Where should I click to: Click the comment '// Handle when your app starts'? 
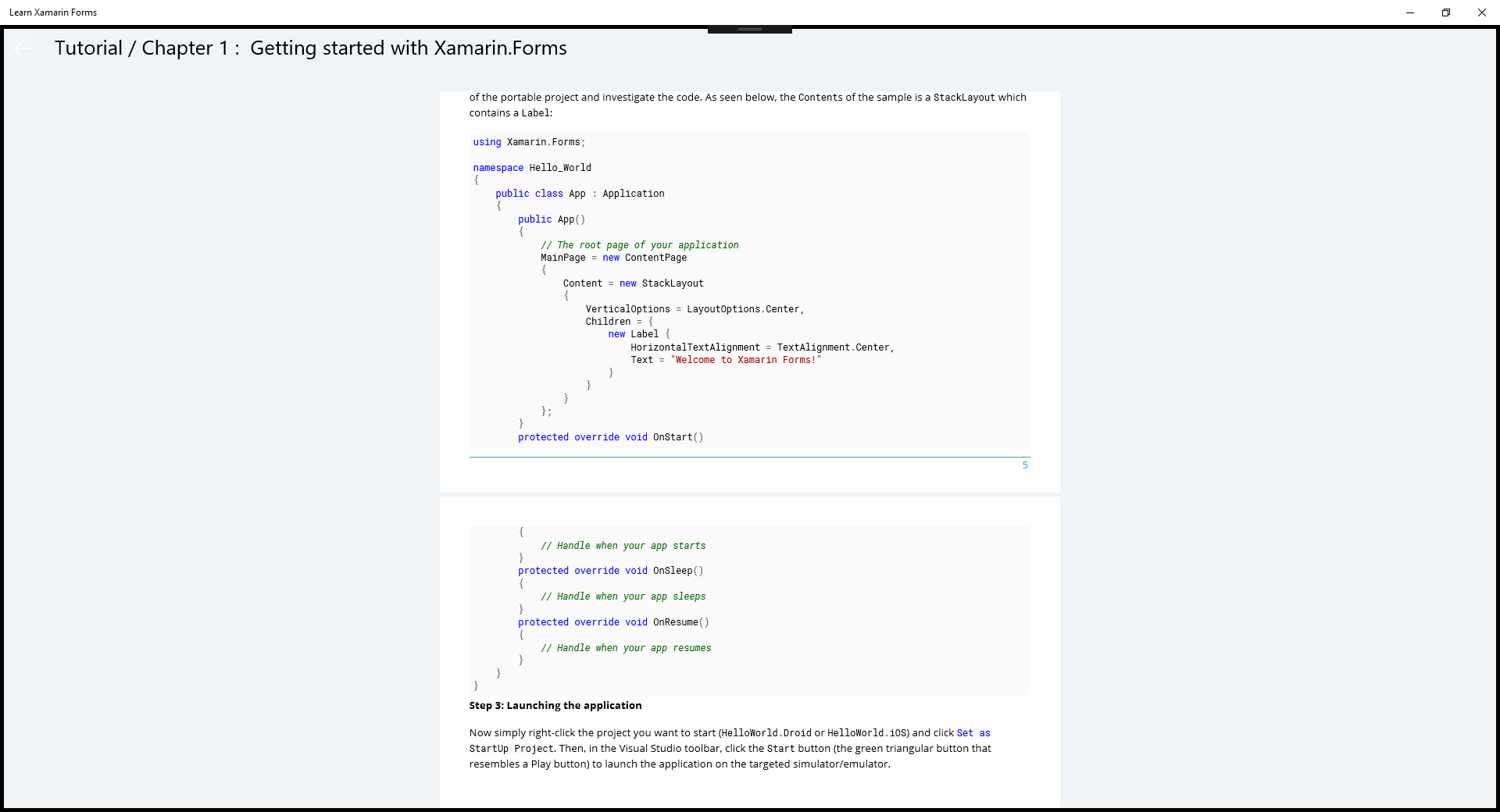[x=623, y=546]
